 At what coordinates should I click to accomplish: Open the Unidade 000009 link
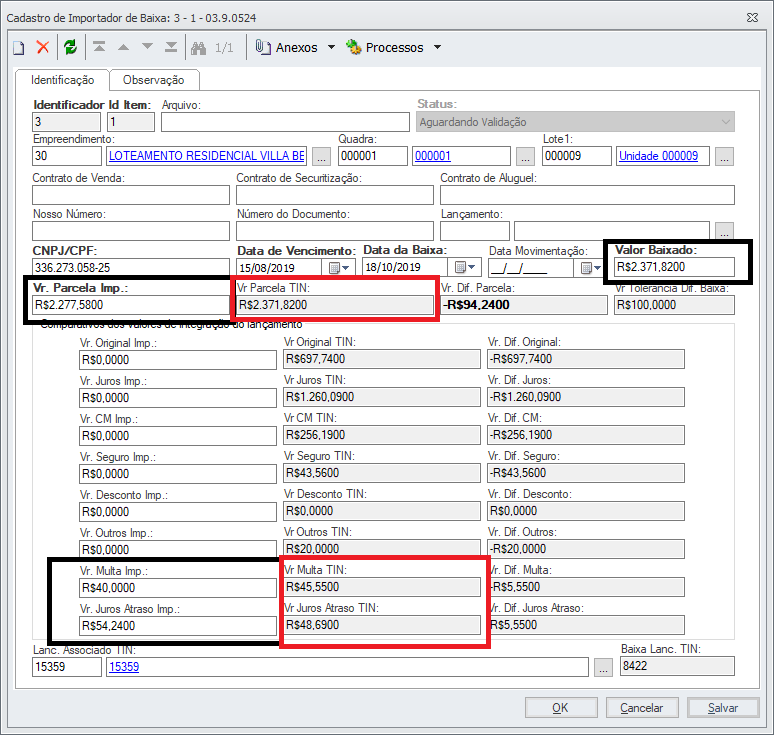(658, 156)
